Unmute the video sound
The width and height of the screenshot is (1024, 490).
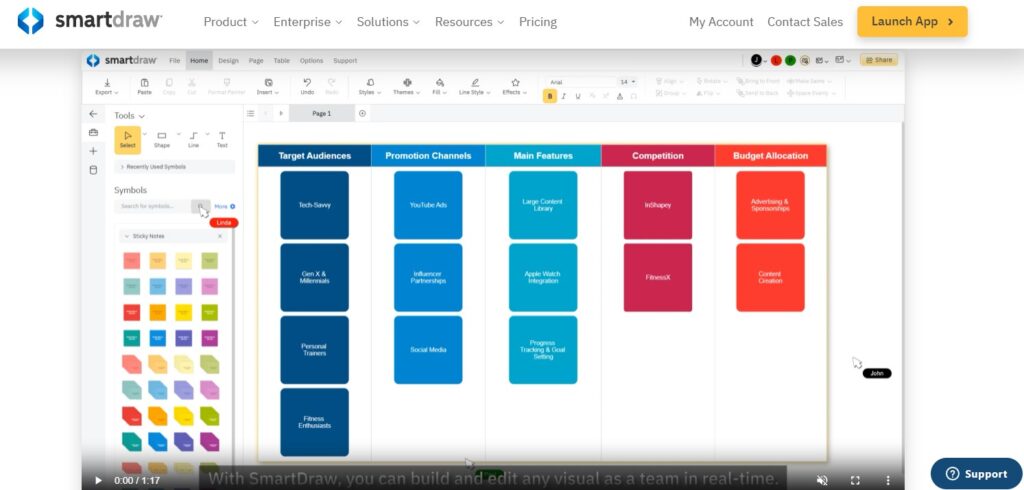tap(822, 480)
